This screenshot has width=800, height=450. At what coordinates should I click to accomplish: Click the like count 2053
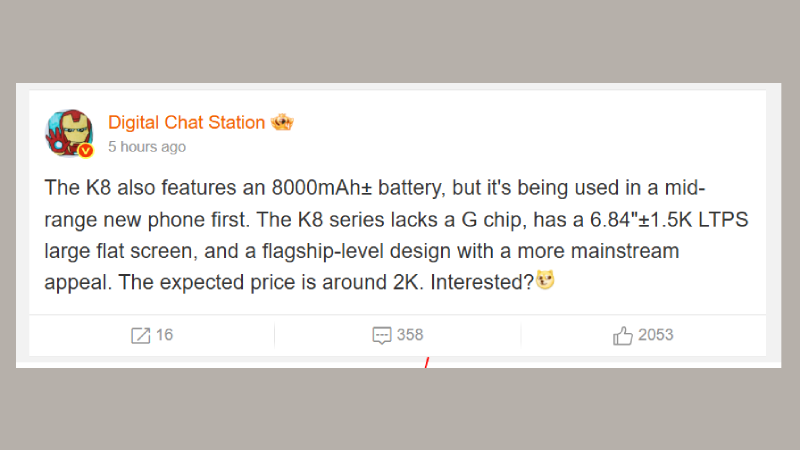(656, 336)
